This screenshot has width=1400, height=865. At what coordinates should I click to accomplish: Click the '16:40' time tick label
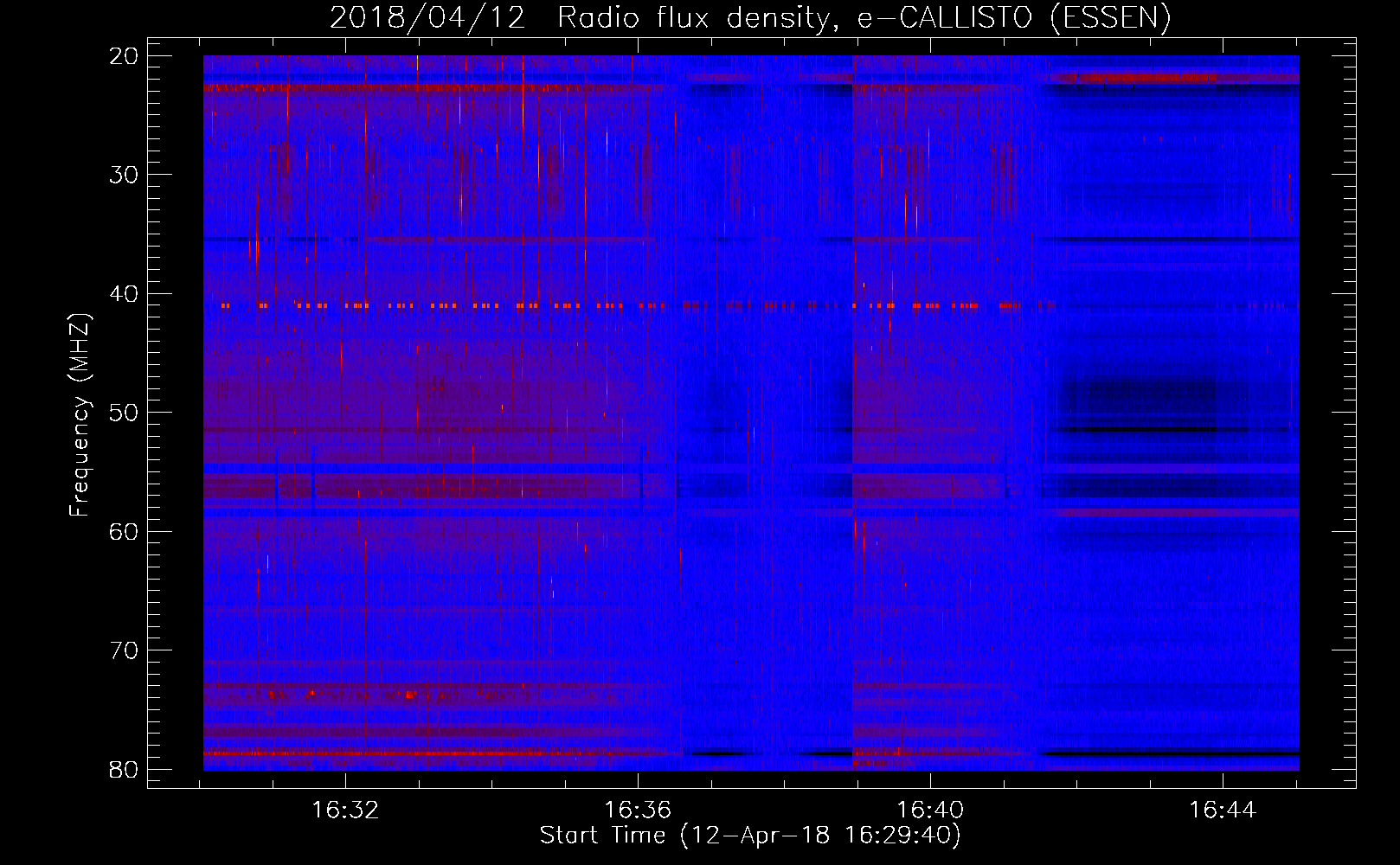[930, 811]
